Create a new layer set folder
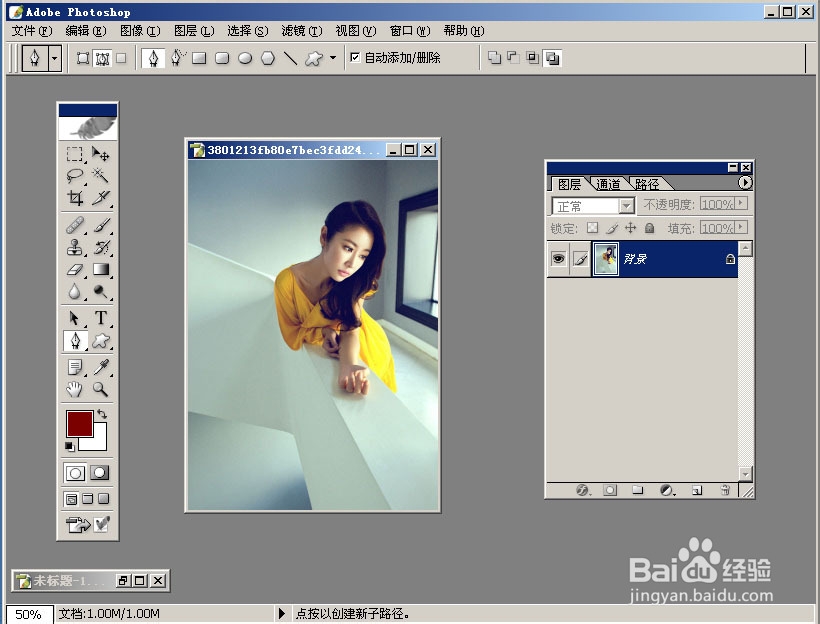Screen dimensions: 820x624 637,490
